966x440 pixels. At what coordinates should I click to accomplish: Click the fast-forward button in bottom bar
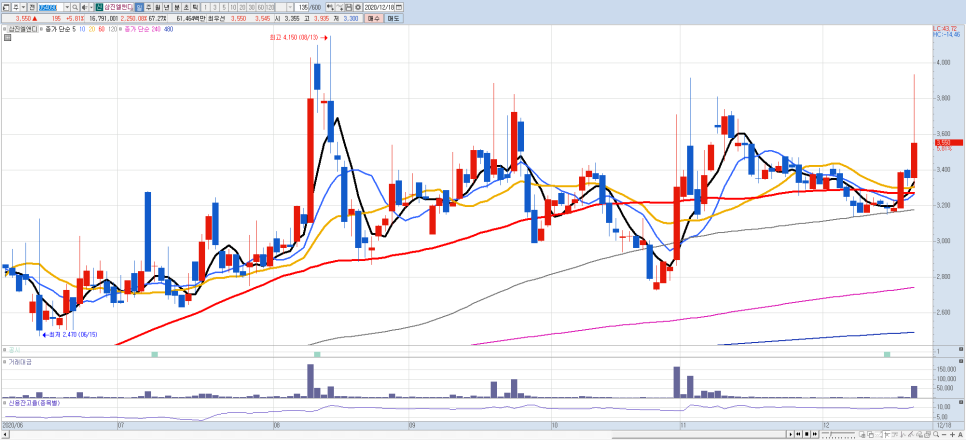coord(814,434)
